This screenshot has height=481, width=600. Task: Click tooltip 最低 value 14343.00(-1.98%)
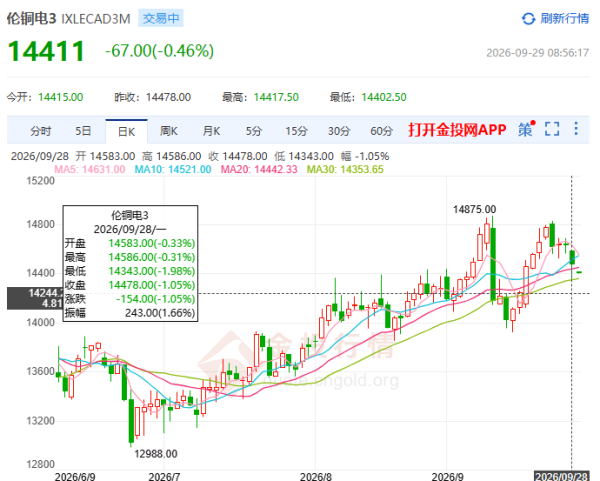(x=152, y=271)
